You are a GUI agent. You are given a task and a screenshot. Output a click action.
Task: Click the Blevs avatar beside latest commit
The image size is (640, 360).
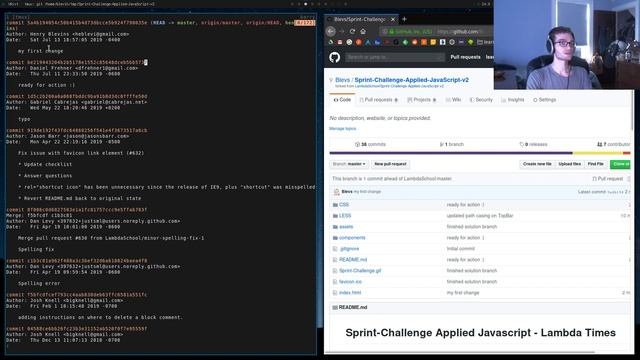[x=337, y=192]
